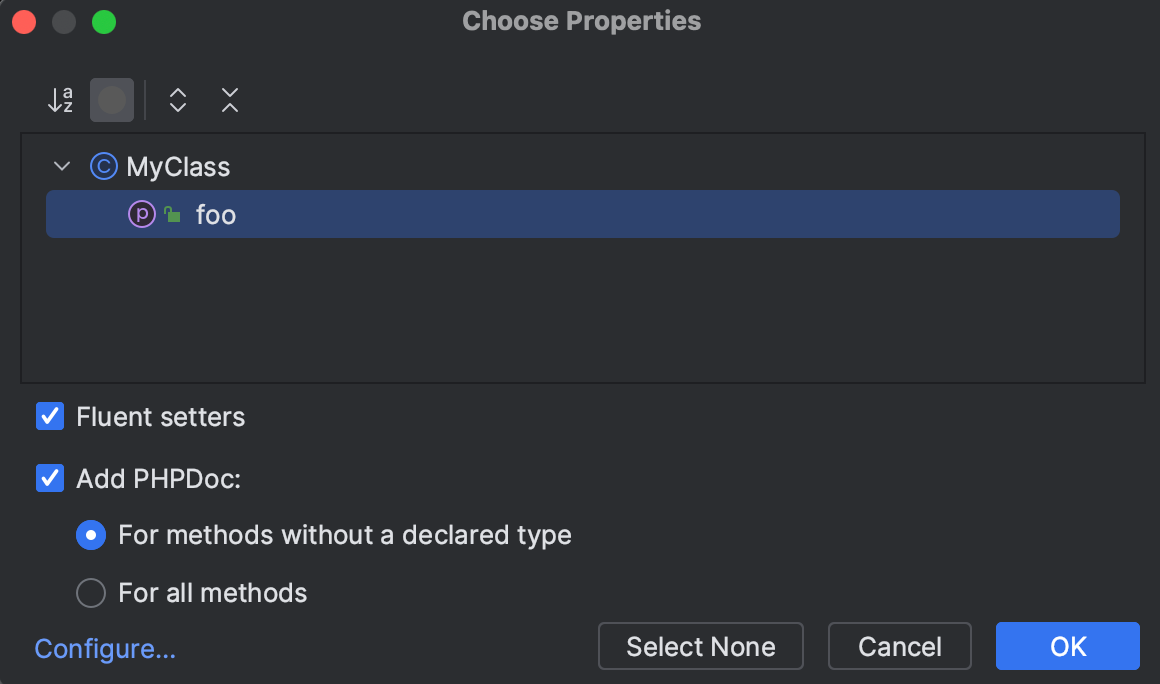
Task: Confirm the dialog with OK
Action: (1067, 646)
